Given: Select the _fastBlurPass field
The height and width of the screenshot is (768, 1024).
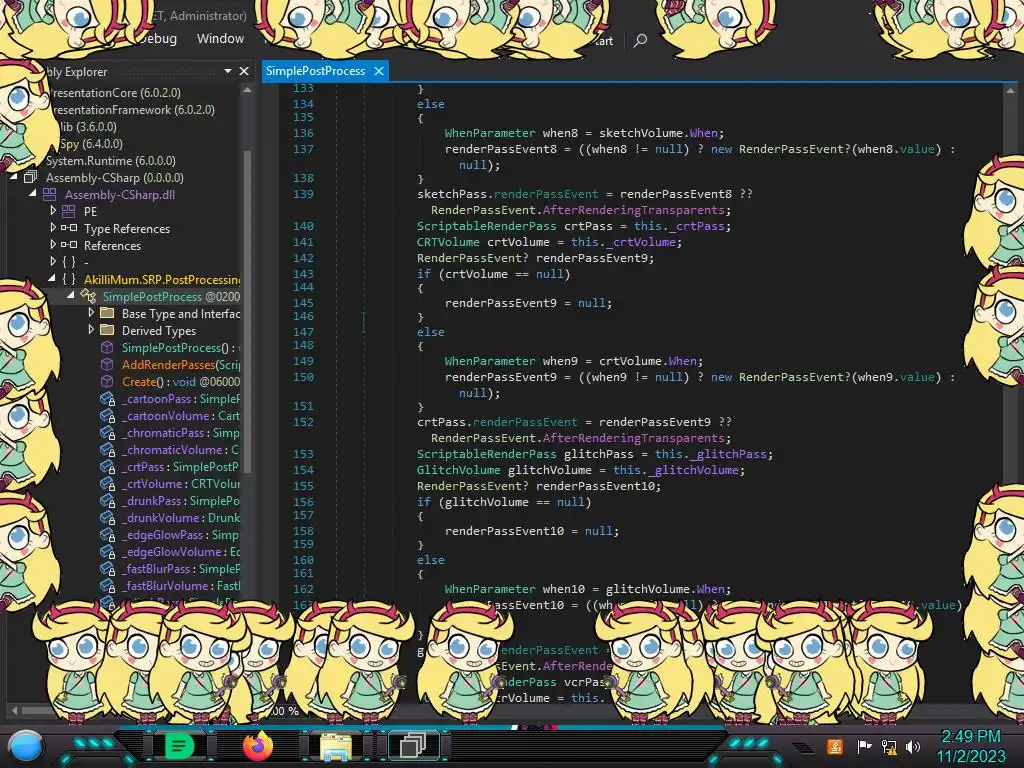Looking at the screenshot, I should (180, 568).
